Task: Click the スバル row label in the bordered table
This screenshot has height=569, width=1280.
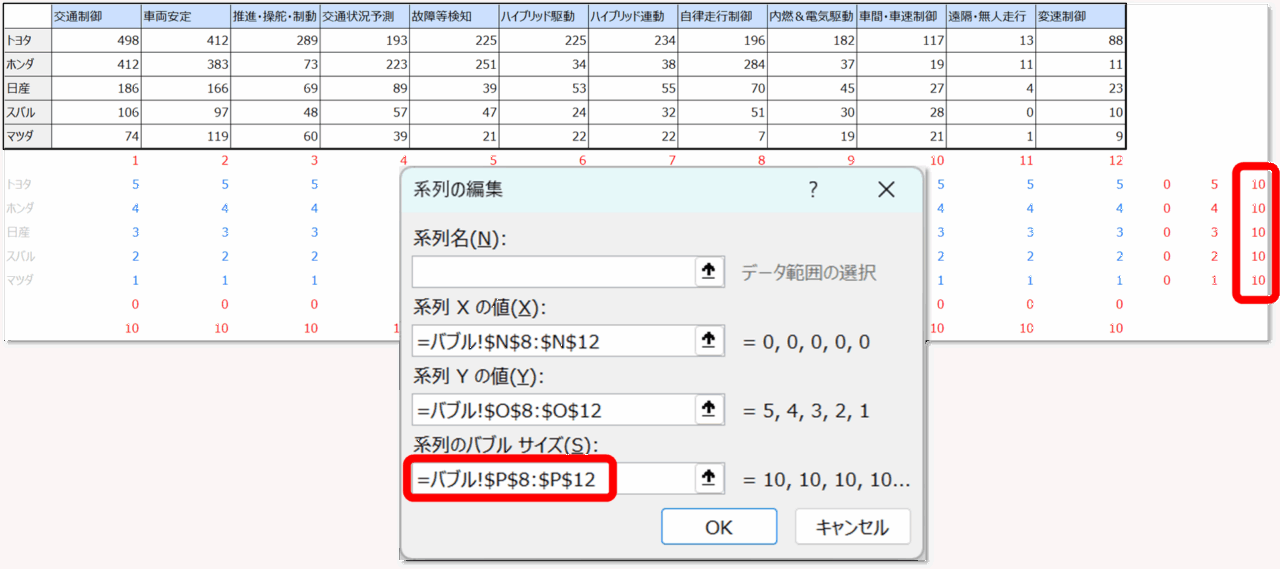Action: coord(27,112)
